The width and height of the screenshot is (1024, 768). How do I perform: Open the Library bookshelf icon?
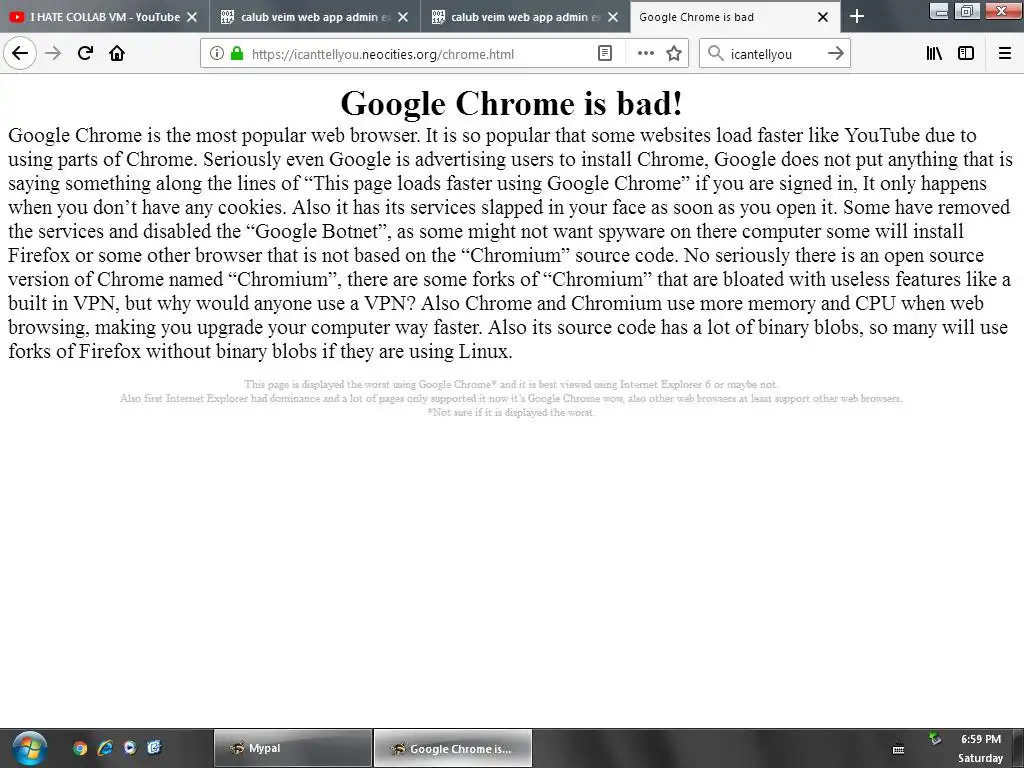tap(934, 54)
